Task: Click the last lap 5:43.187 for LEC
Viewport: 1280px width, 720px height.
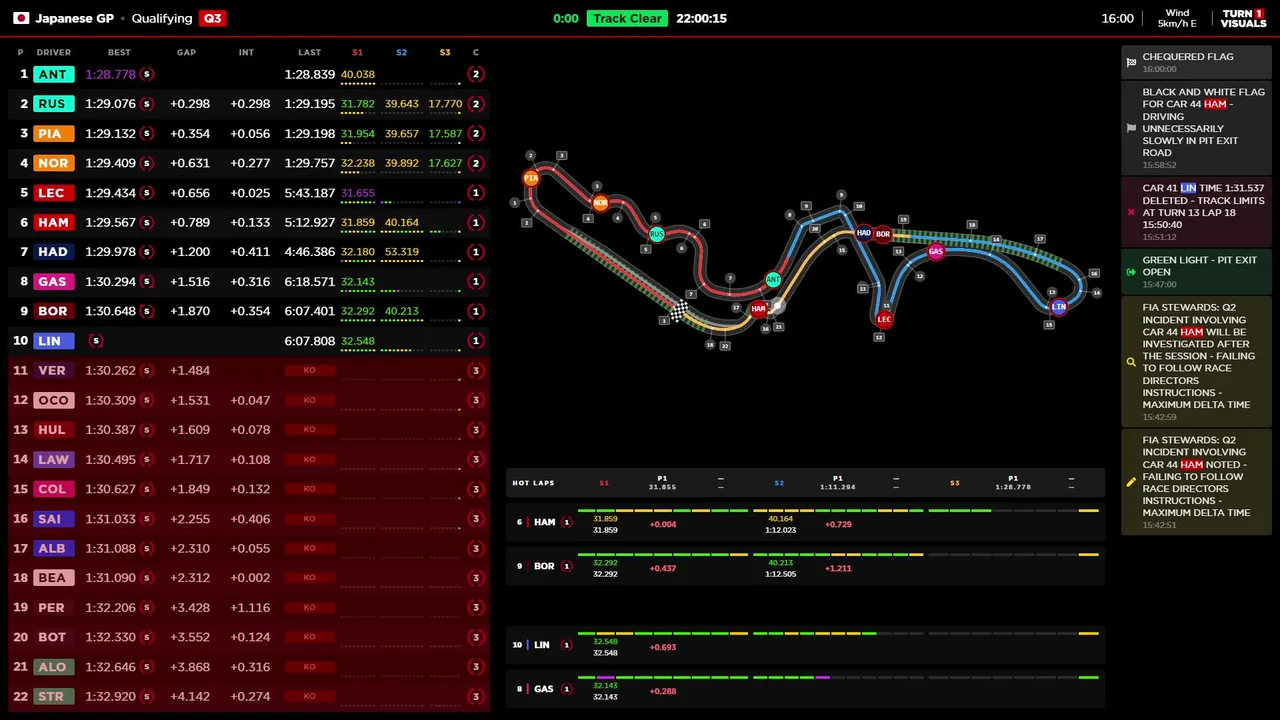Action: coord(309,193)
